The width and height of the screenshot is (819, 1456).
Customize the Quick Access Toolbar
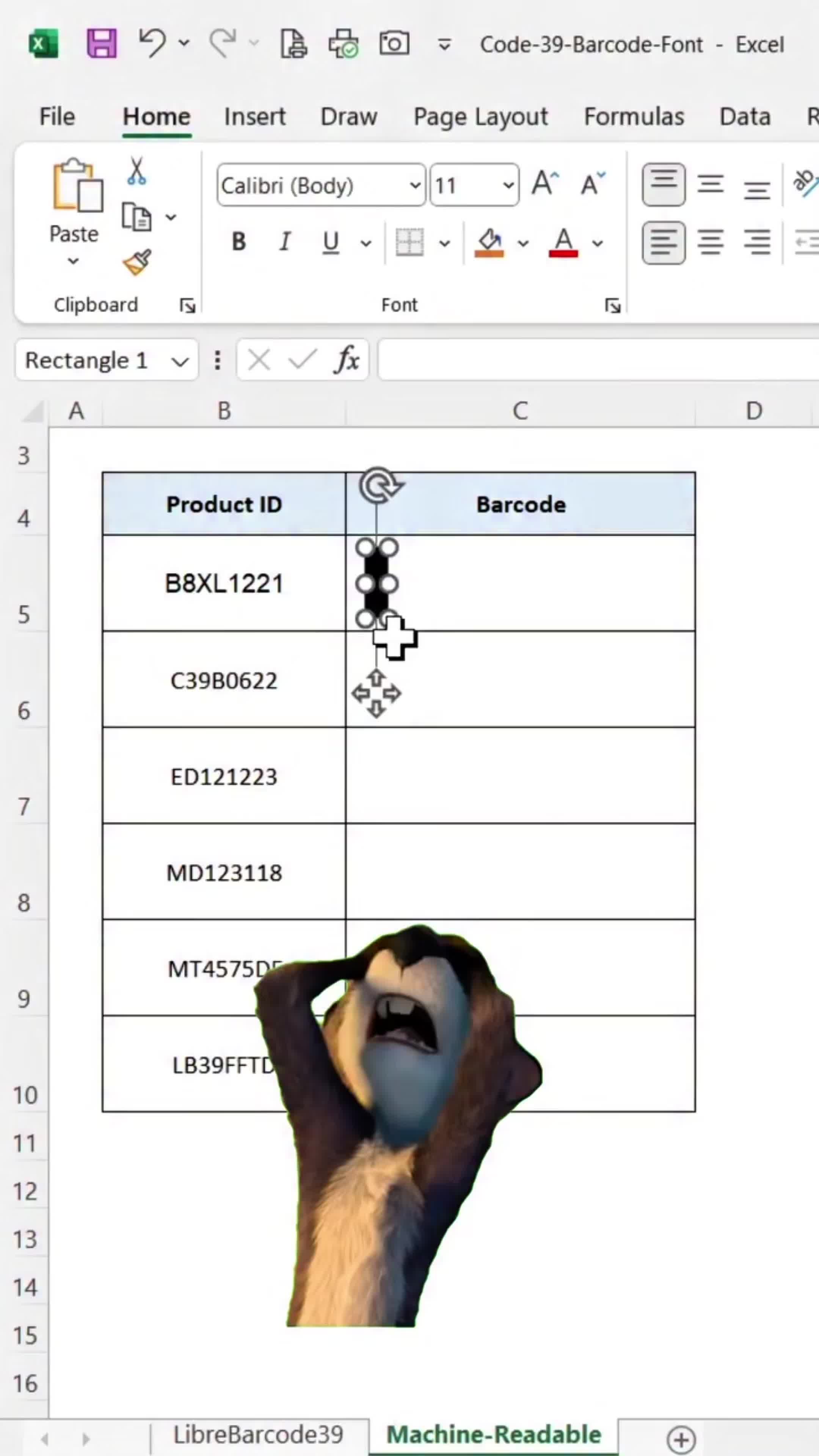[445, 44]
